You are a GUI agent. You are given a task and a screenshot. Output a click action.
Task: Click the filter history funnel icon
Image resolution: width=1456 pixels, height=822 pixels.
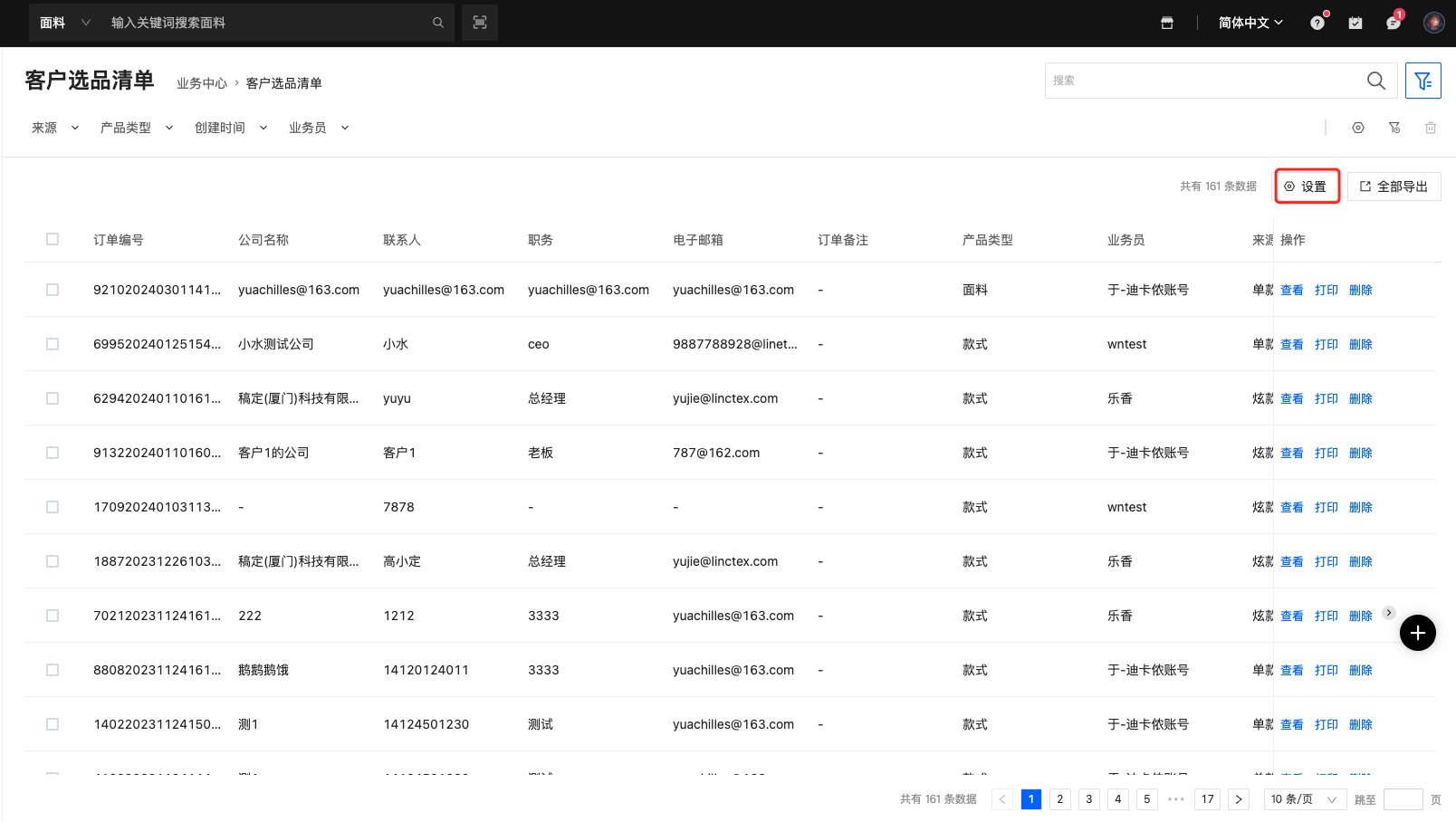click(x=1394, y=128)
